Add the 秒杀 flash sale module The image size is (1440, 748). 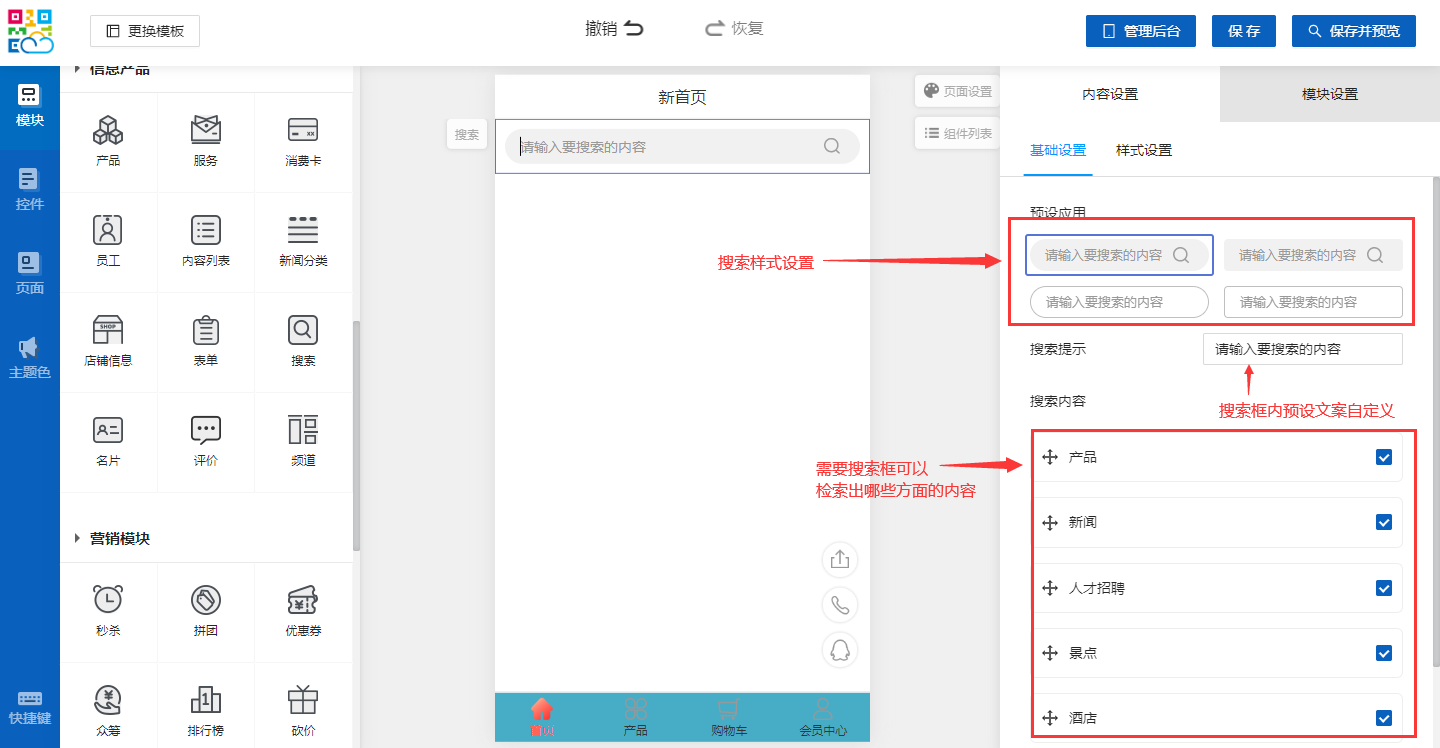108,610
